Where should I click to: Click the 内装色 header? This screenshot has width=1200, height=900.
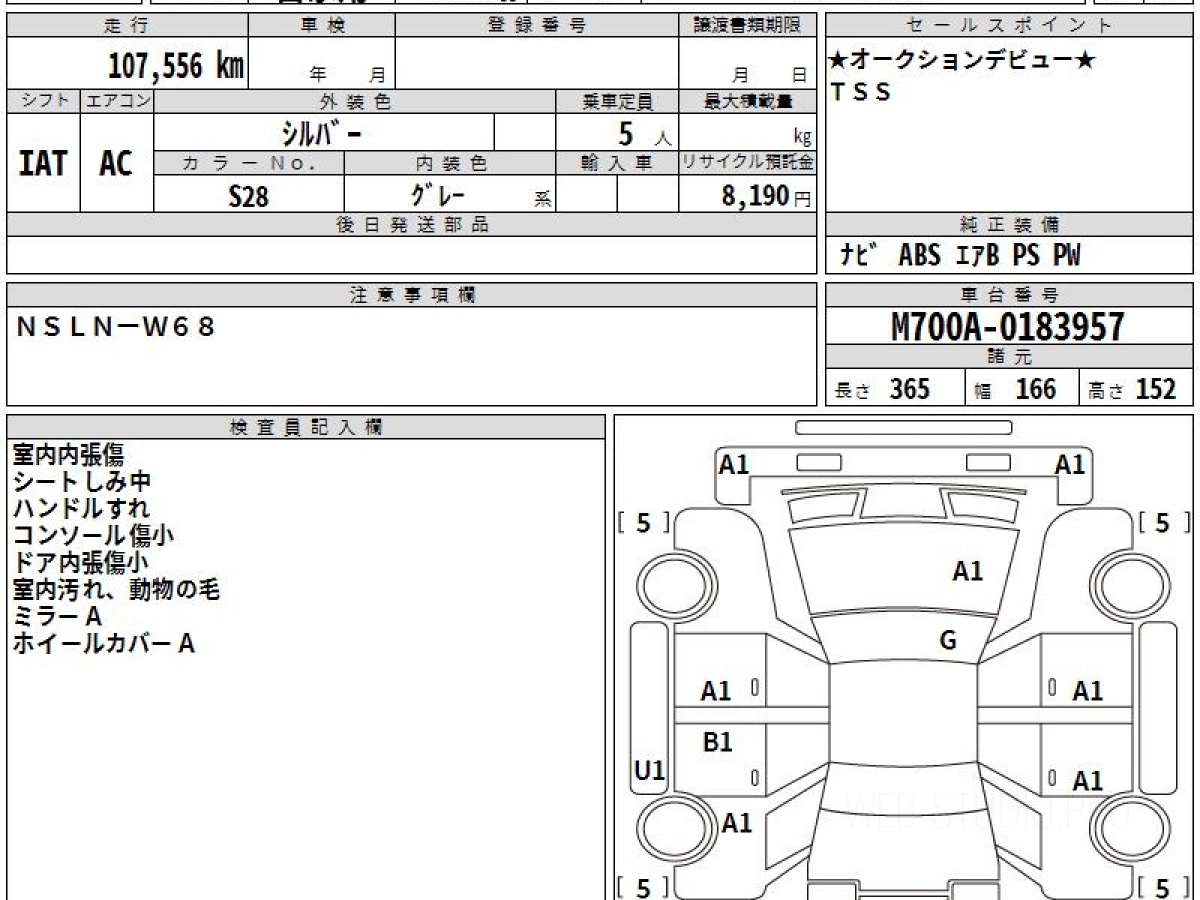450,163
